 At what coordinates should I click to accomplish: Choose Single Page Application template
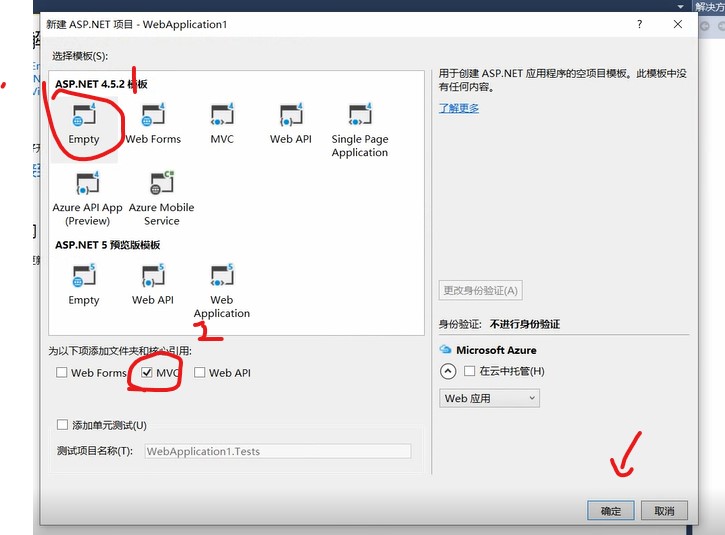[x=360, y=131]
